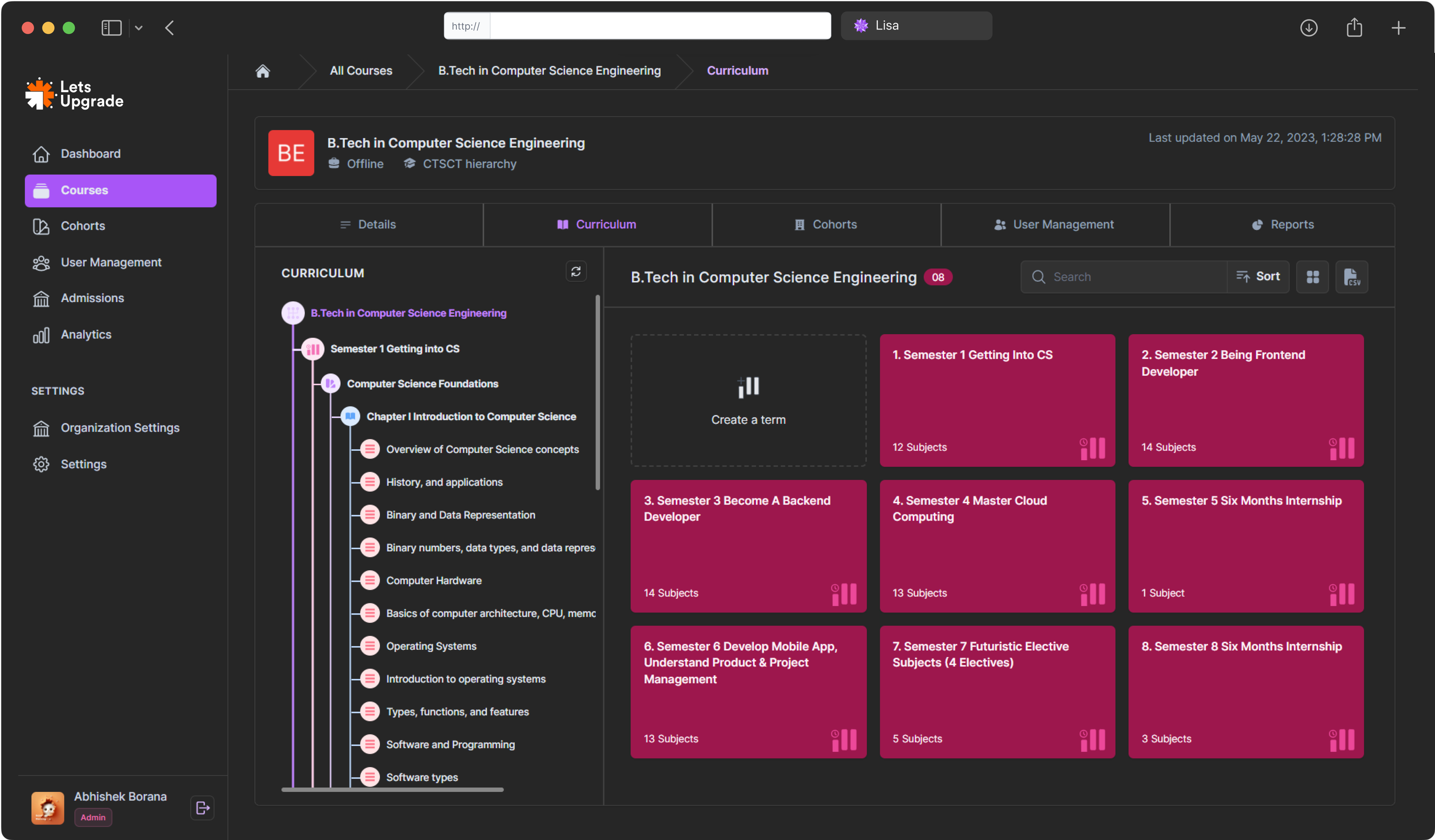1435x840 pixels.
Task: Click Create a term card
Action: coord(748,401)
